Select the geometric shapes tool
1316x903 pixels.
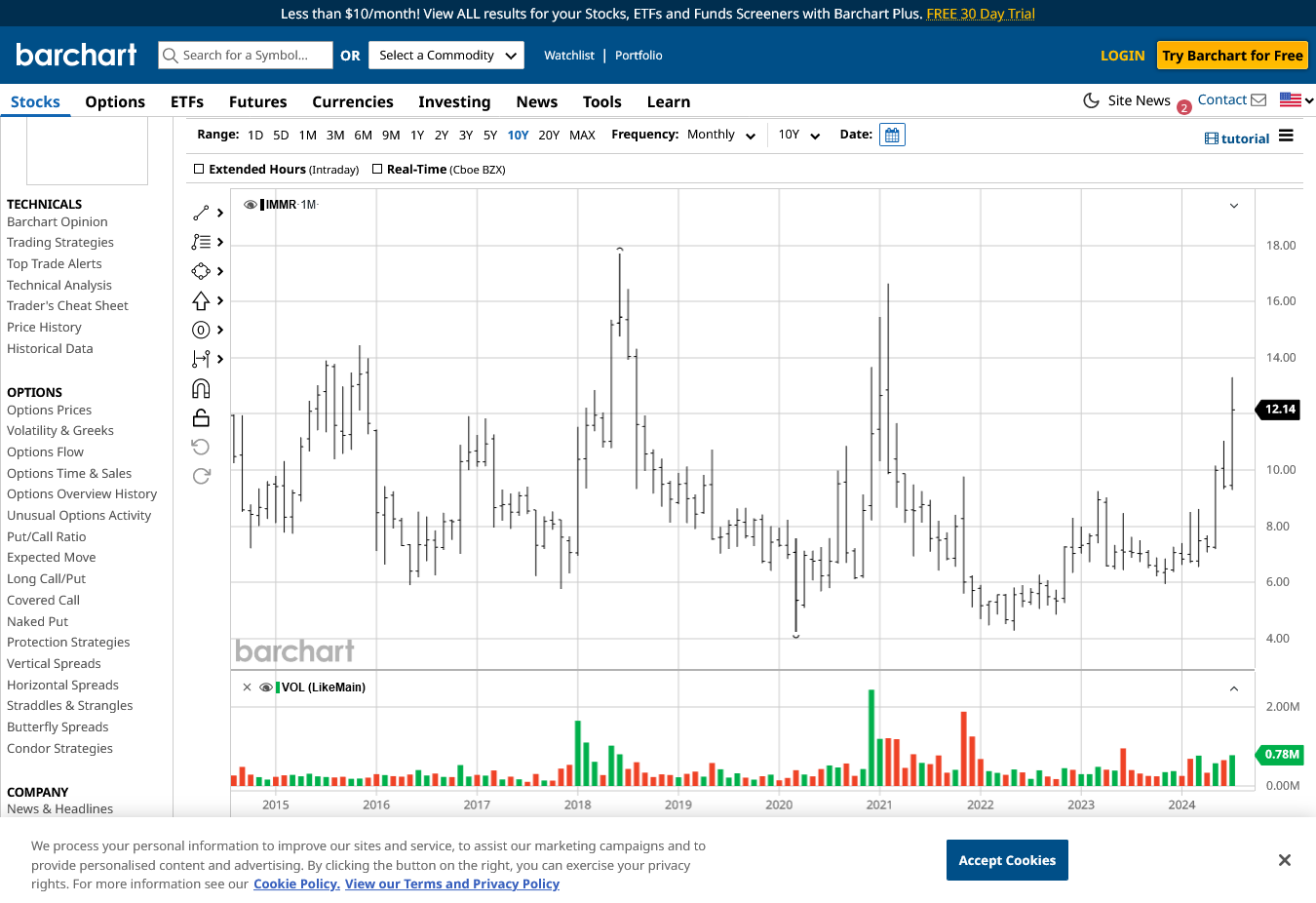(x=201, y=271)
